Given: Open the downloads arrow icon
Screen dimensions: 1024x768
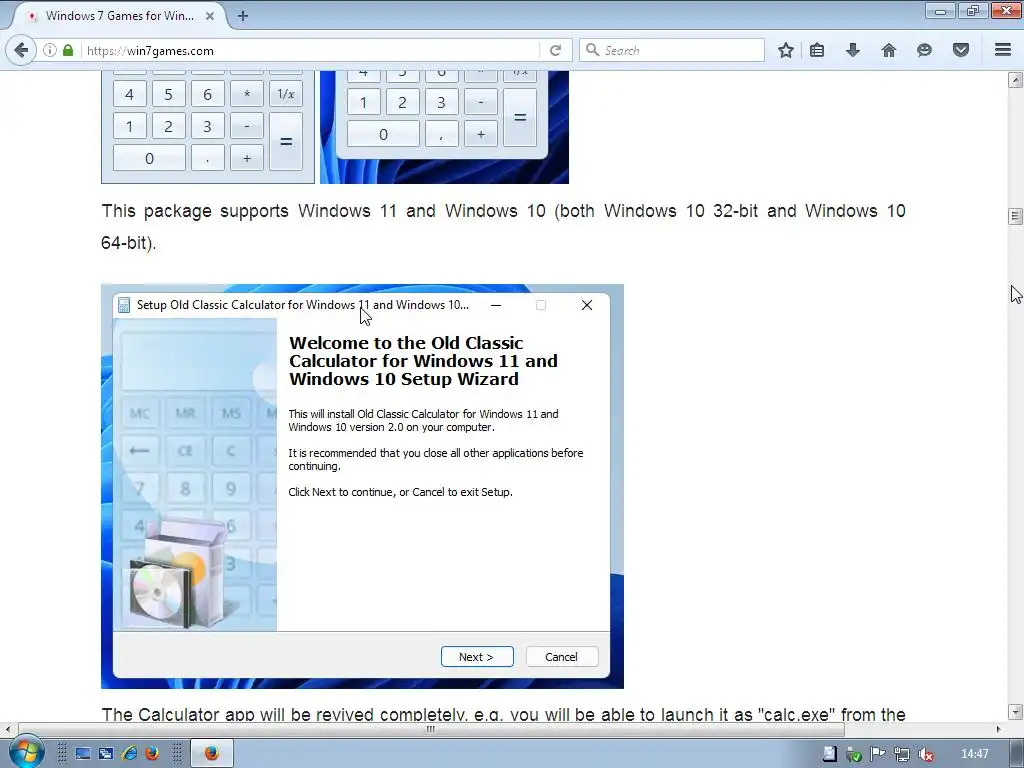Looking at the screenshot, I should 853,50.
